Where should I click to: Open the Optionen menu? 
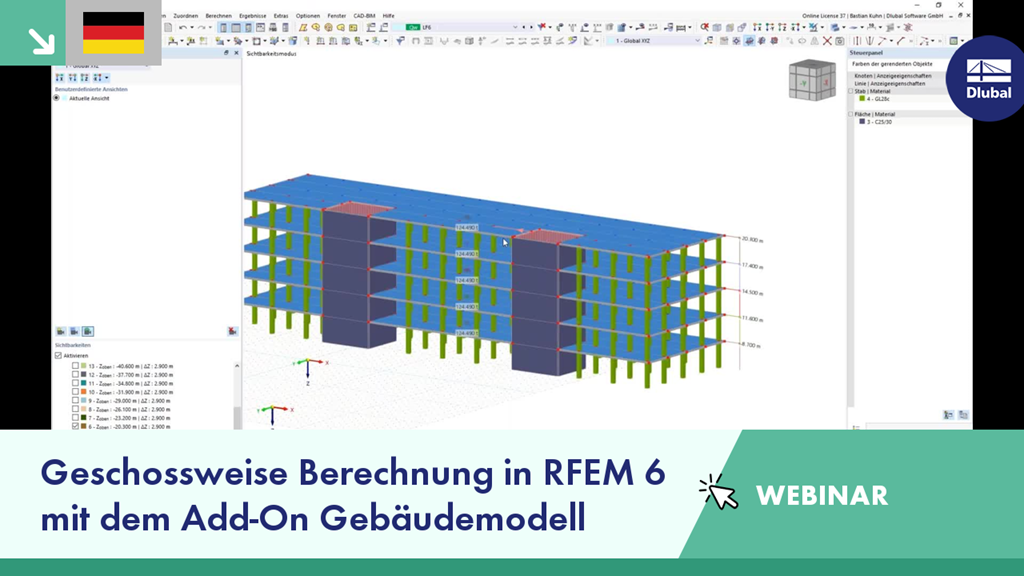tap(308, 16)
